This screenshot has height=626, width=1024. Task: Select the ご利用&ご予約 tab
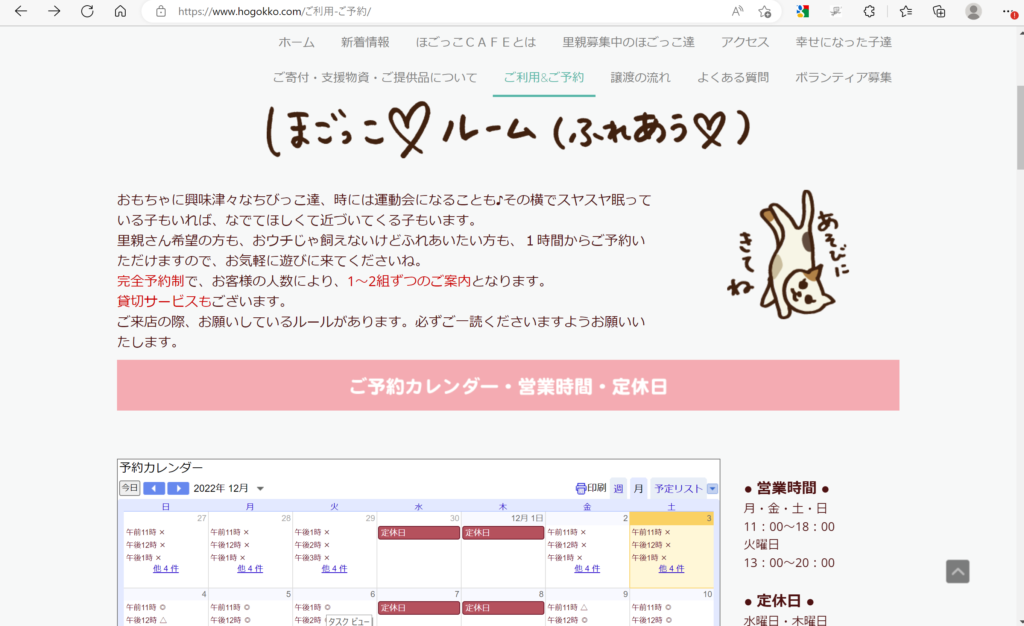click(544, 77)
